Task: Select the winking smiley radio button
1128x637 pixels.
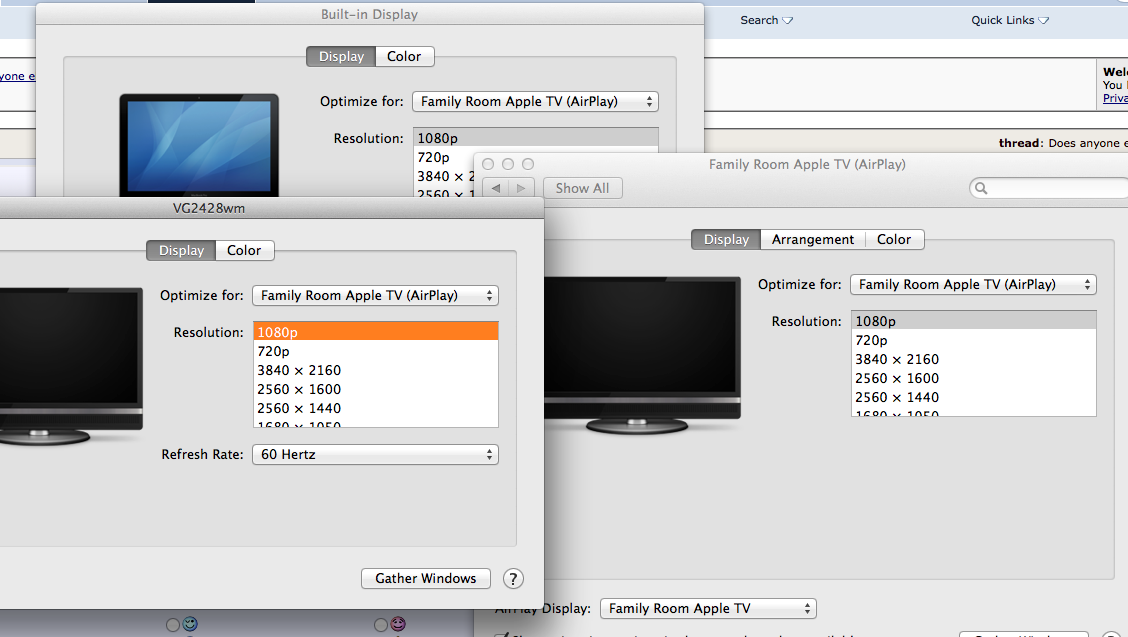Action: (x=173, y=625)
